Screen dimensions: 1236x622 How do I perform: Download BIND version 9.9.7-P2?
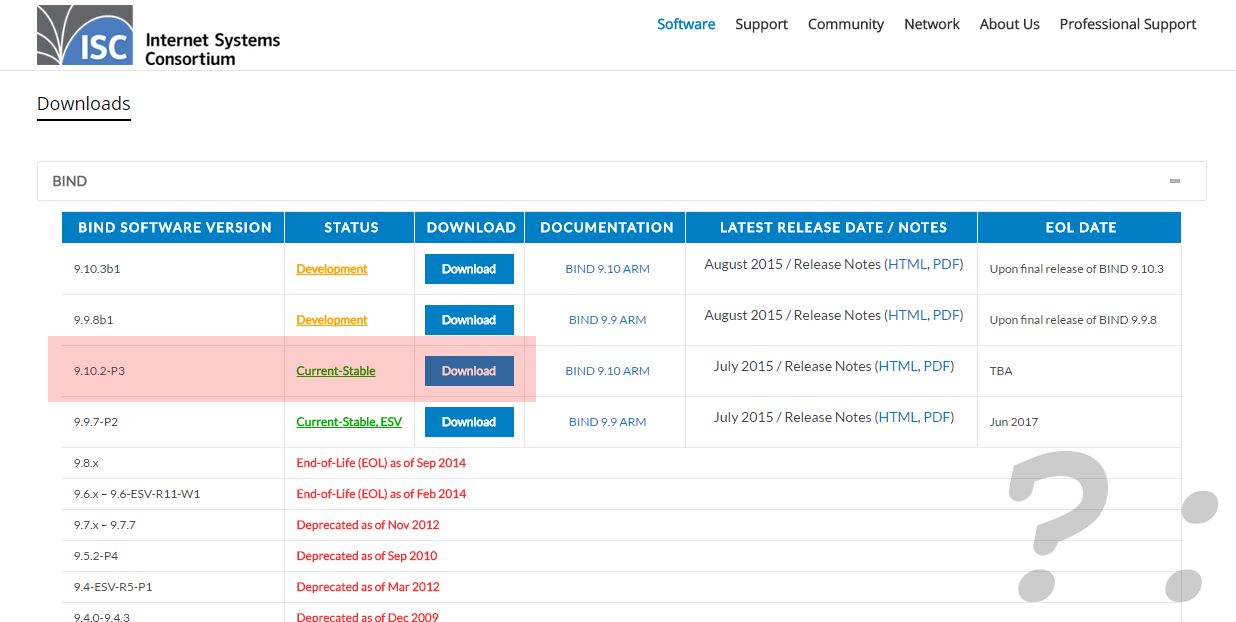point(468,421)
